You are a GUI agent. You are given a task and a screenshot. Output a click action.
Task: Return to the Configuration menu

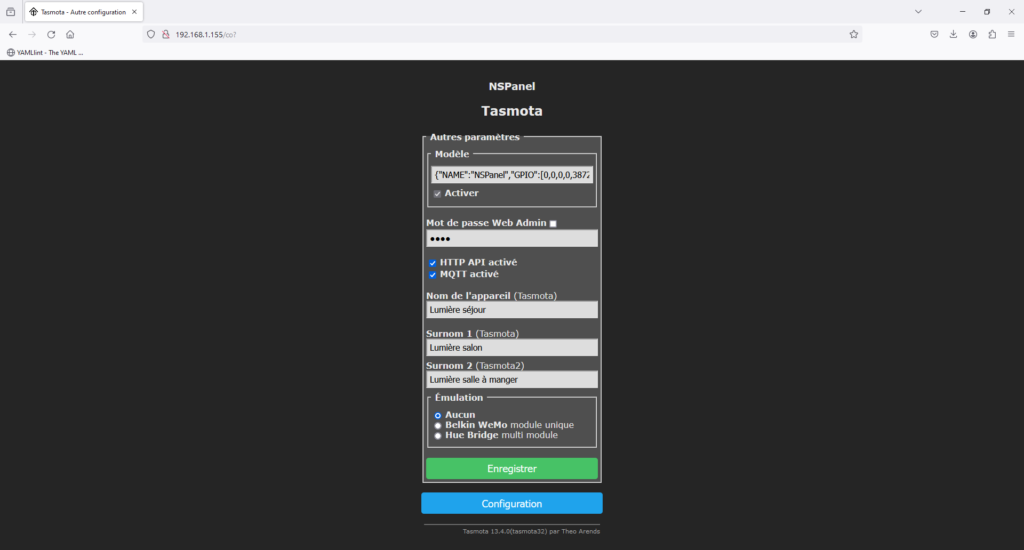point(512,504)
